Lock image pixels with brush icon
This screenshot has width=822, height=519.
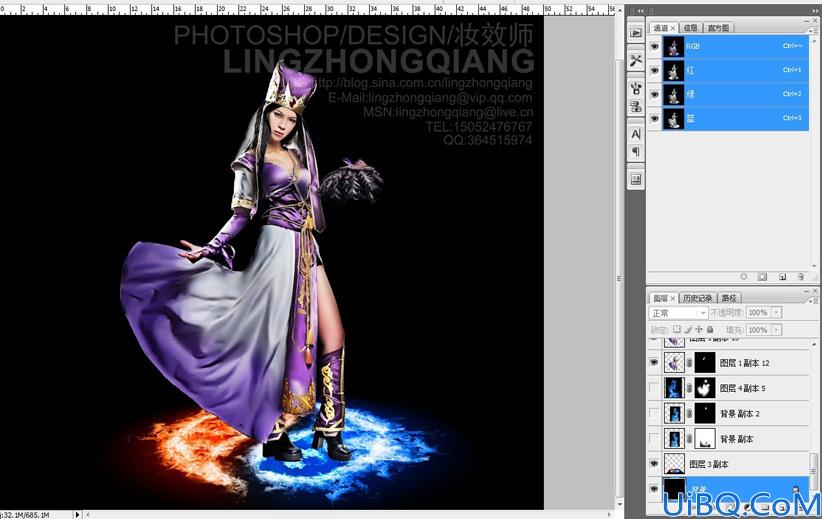coord(688,329)
